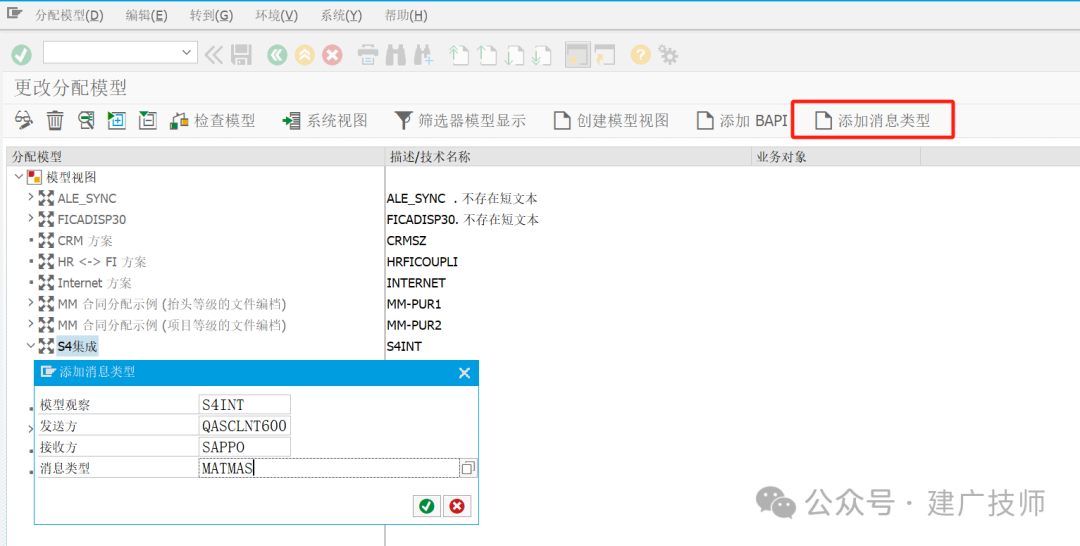Open the 环境(V) menu
Image resolution: width=1080 pixels, height=546 pixels.
(x=276, y=15)
